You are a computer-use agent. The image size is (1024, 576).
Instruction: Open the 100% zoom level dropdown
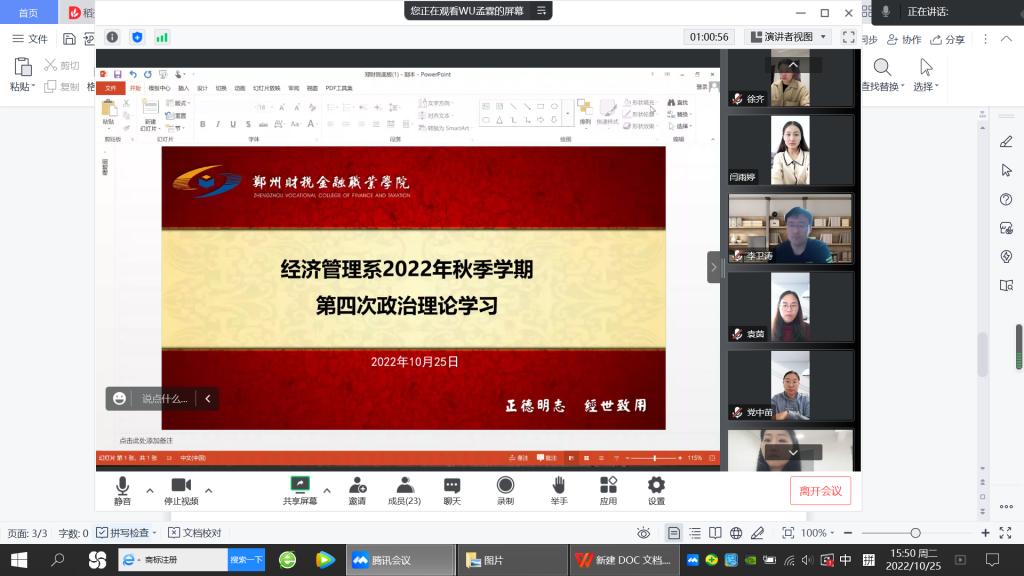pos(817,533)
